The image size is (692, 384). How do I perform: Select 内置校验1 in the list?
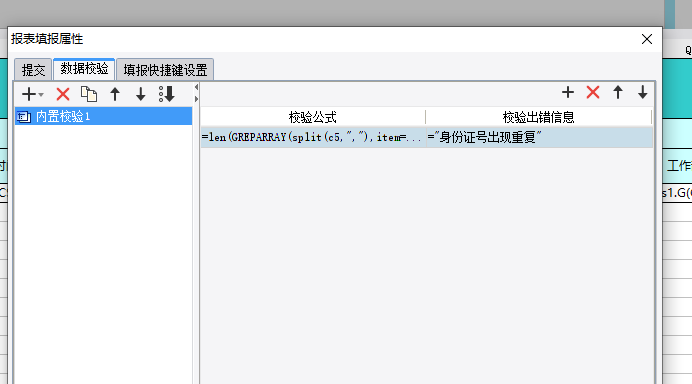[103, 117]
